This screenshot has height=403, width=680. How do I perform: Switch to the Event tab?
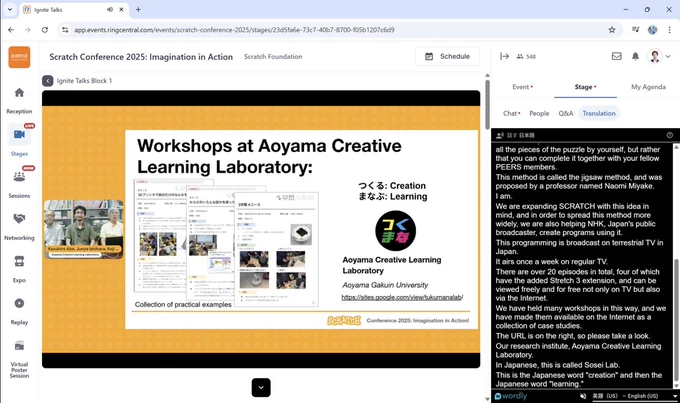point(522,87)
